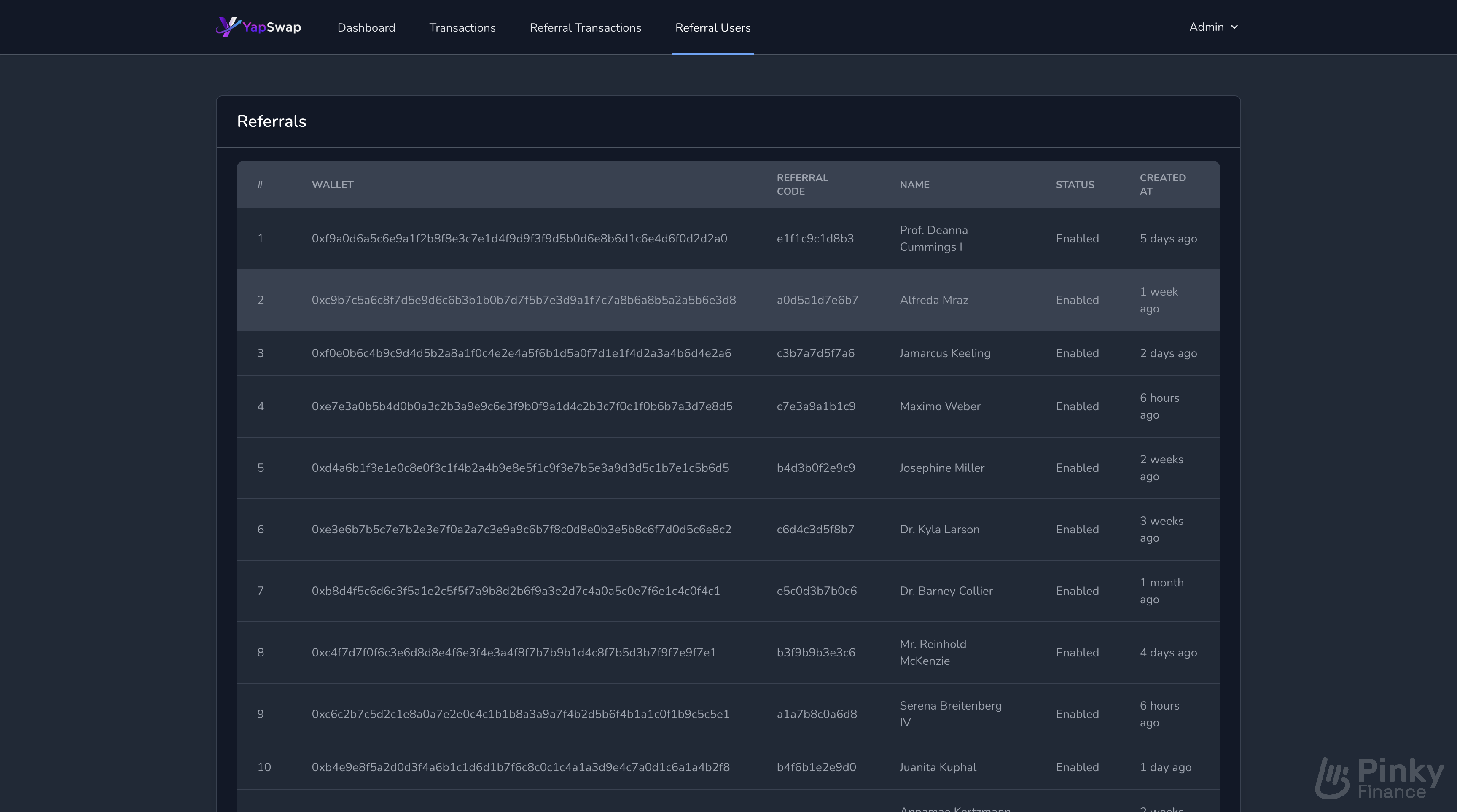The width and height of the screenshot is (1457, 812).
Task: Click referral code c7e3a9a1b1c9
Action: point(816,406)
